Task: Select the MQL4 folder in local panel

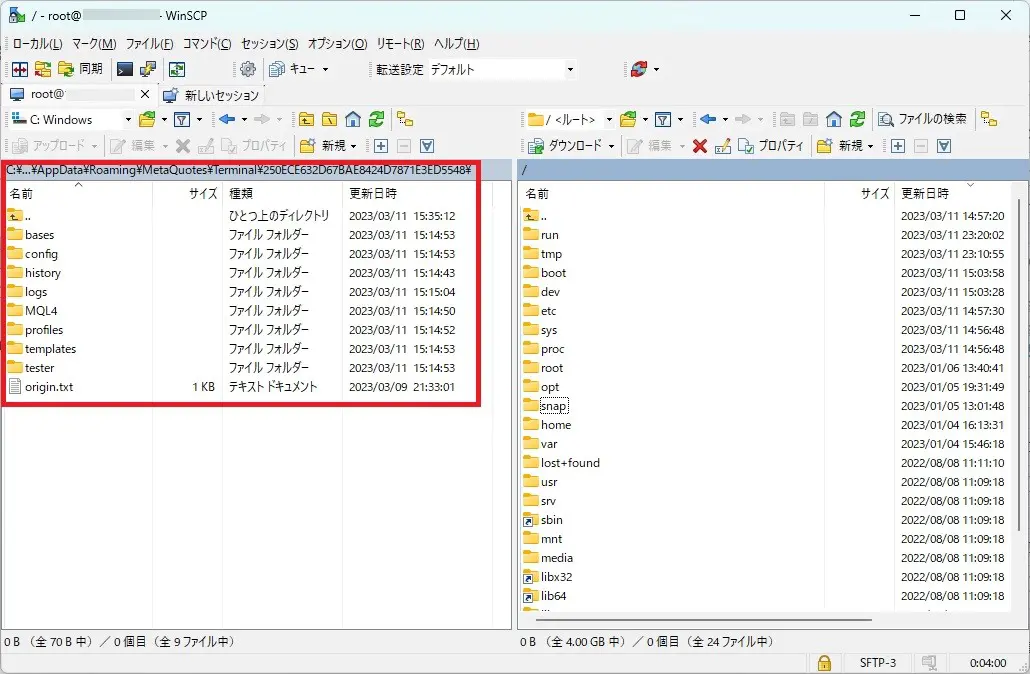Action: pyautogui.click(x=41, y=311)
